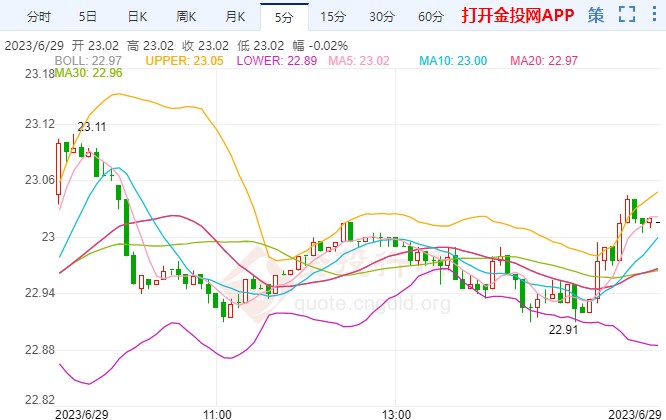Click the 22.91 low price marker
Screen dimensions: 666x420
coord(563,330)
